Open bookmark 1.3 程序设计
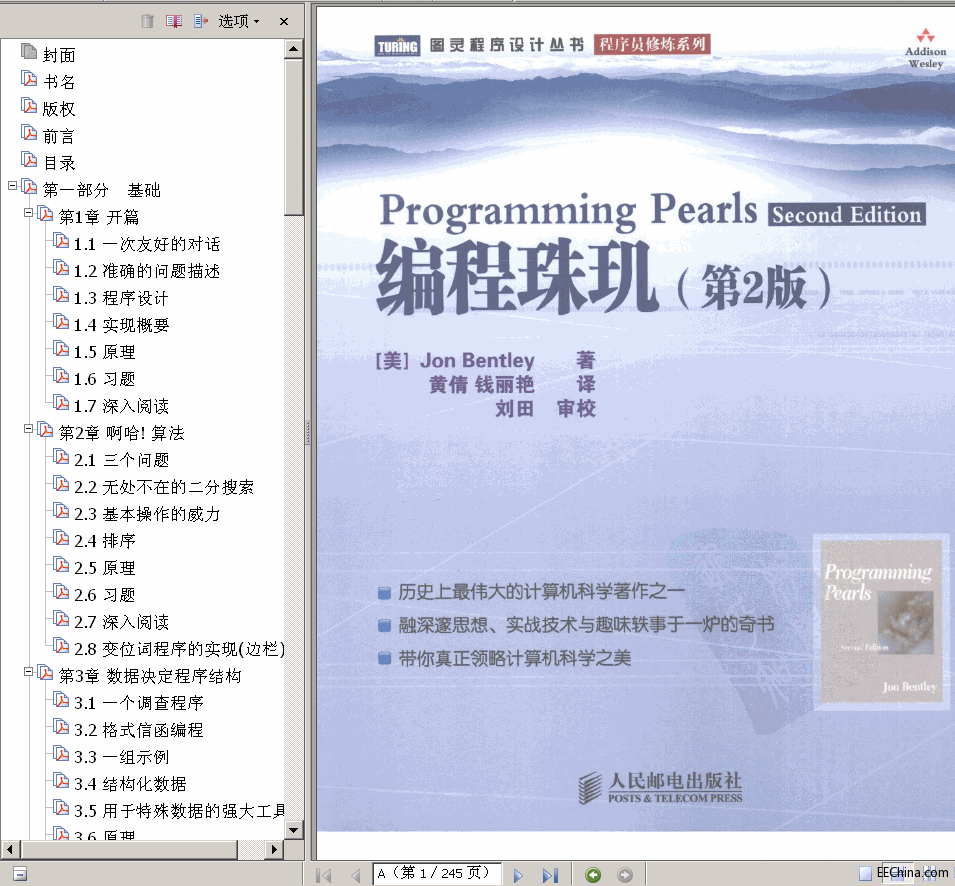The width and height of the screenshot is (955, 886). point(120,298)
